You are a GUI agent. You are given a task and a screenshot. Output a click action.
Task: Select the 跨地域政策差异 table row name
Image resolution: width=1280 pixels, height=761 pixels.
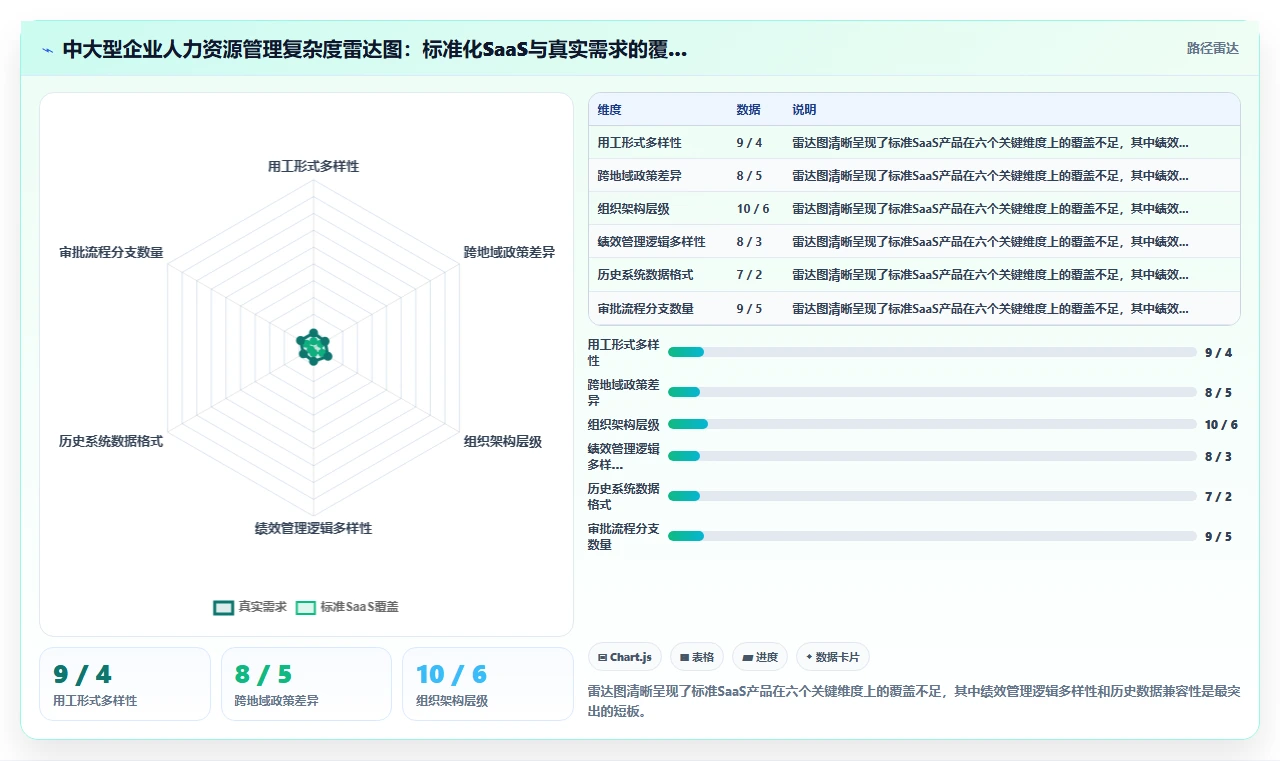click(640, 176)
